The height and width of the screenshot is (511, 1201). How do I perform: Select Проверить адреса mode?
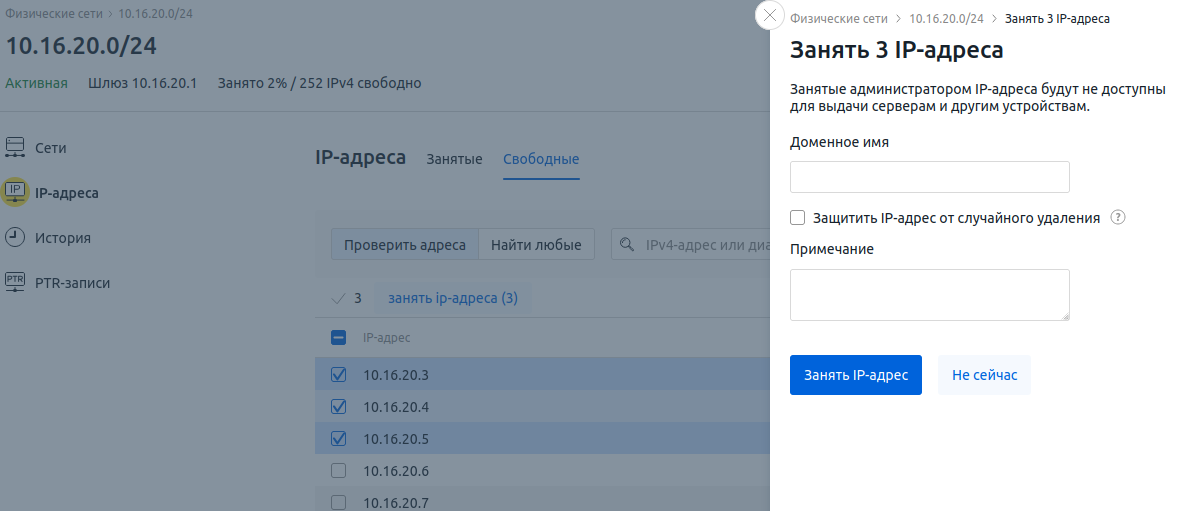tap(405, 245)
